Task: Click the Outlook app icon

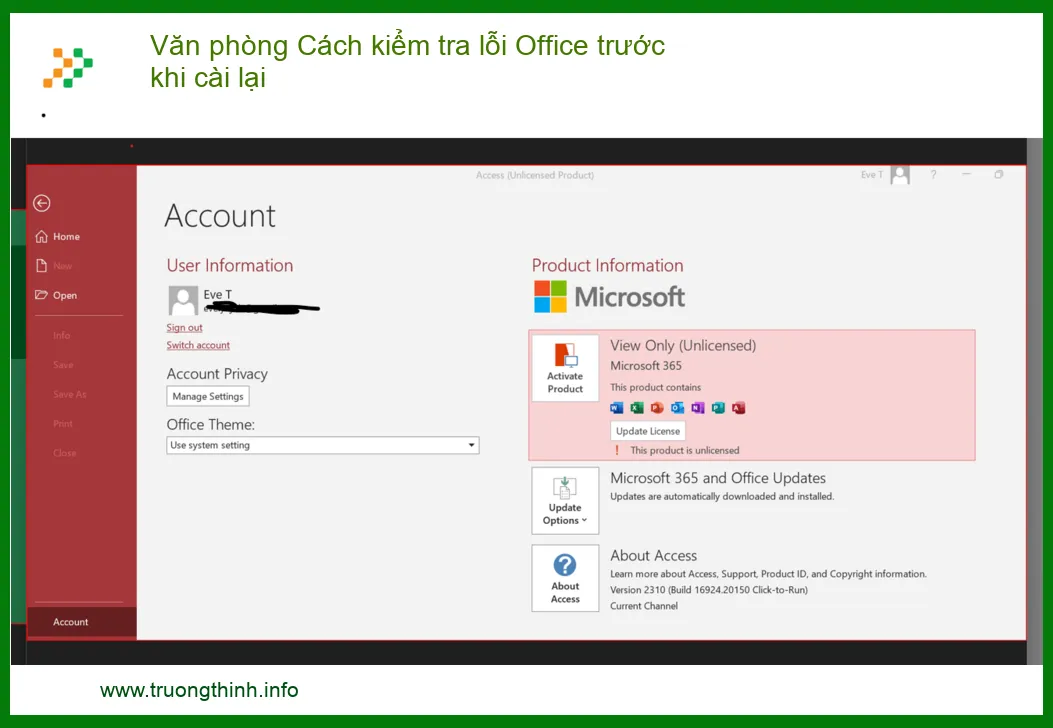Action: tap(678, 408)
